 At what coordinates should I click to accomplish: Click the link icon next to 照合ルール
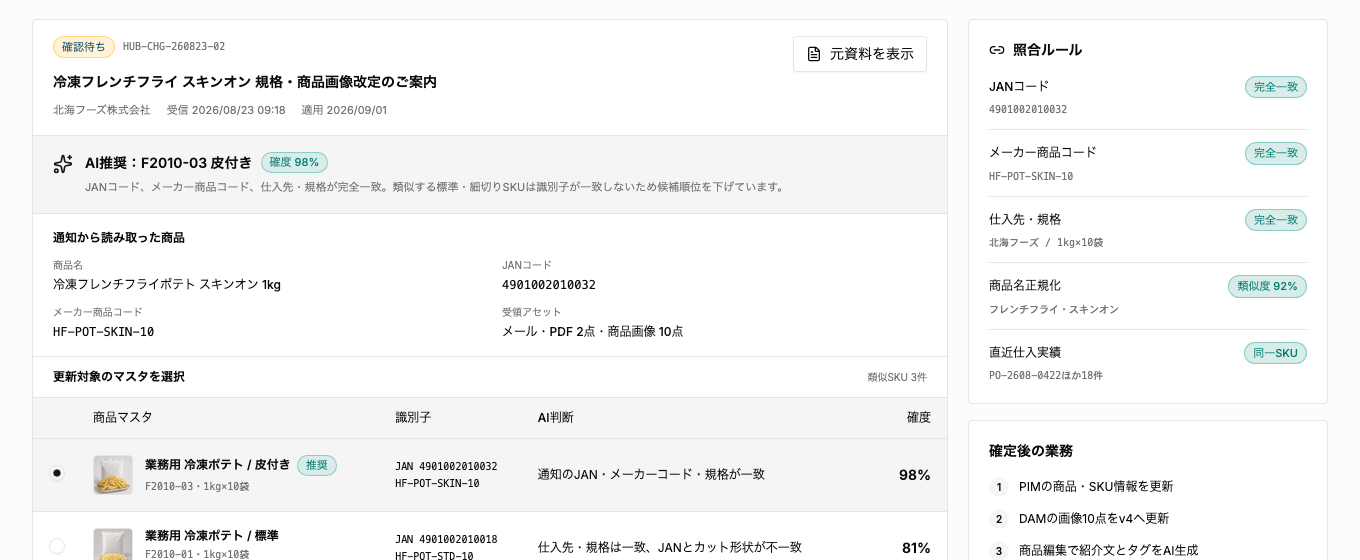coord(997,50)
